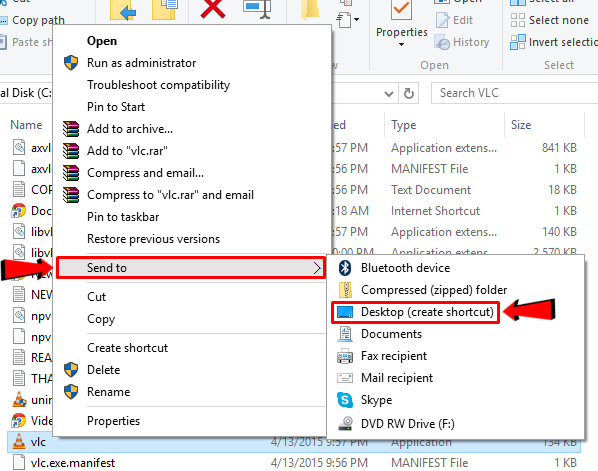598x471 pixels.
Task: Click Open in context menu
Action: tap(102, 41)
